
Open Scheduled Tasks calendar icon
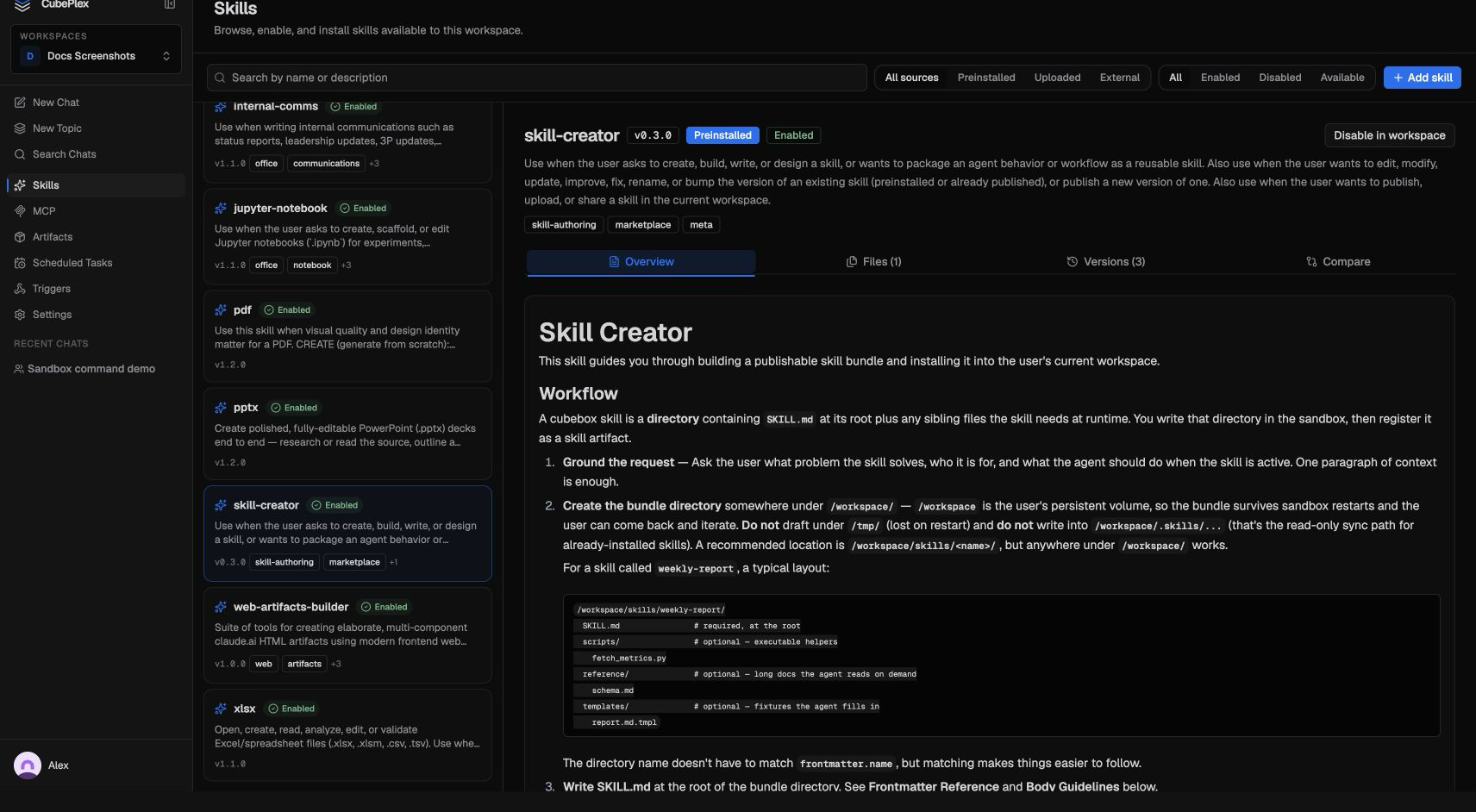click(20, 263)
